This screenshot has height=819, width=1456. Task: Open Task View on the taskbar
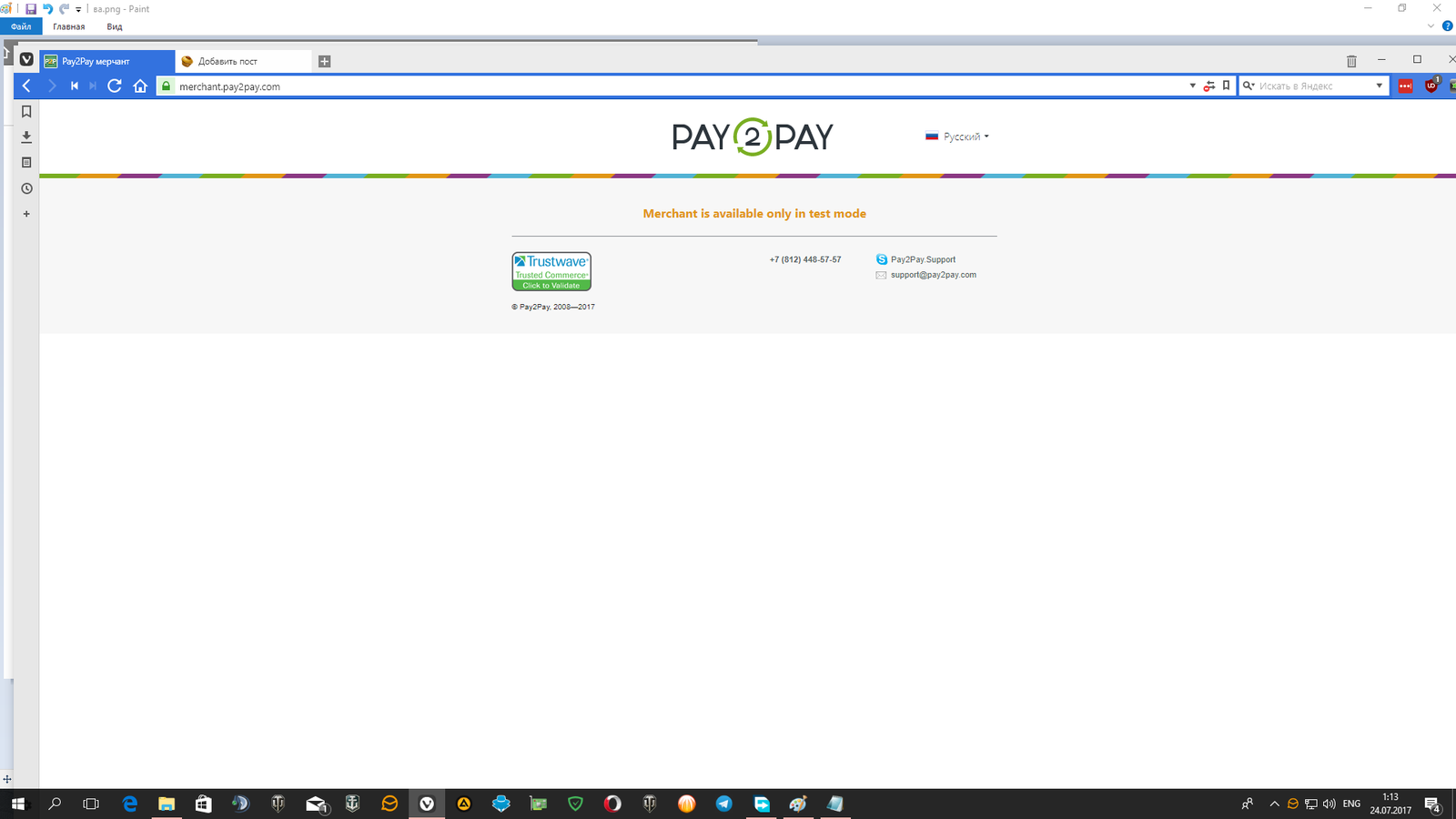[x=91, y=804]
